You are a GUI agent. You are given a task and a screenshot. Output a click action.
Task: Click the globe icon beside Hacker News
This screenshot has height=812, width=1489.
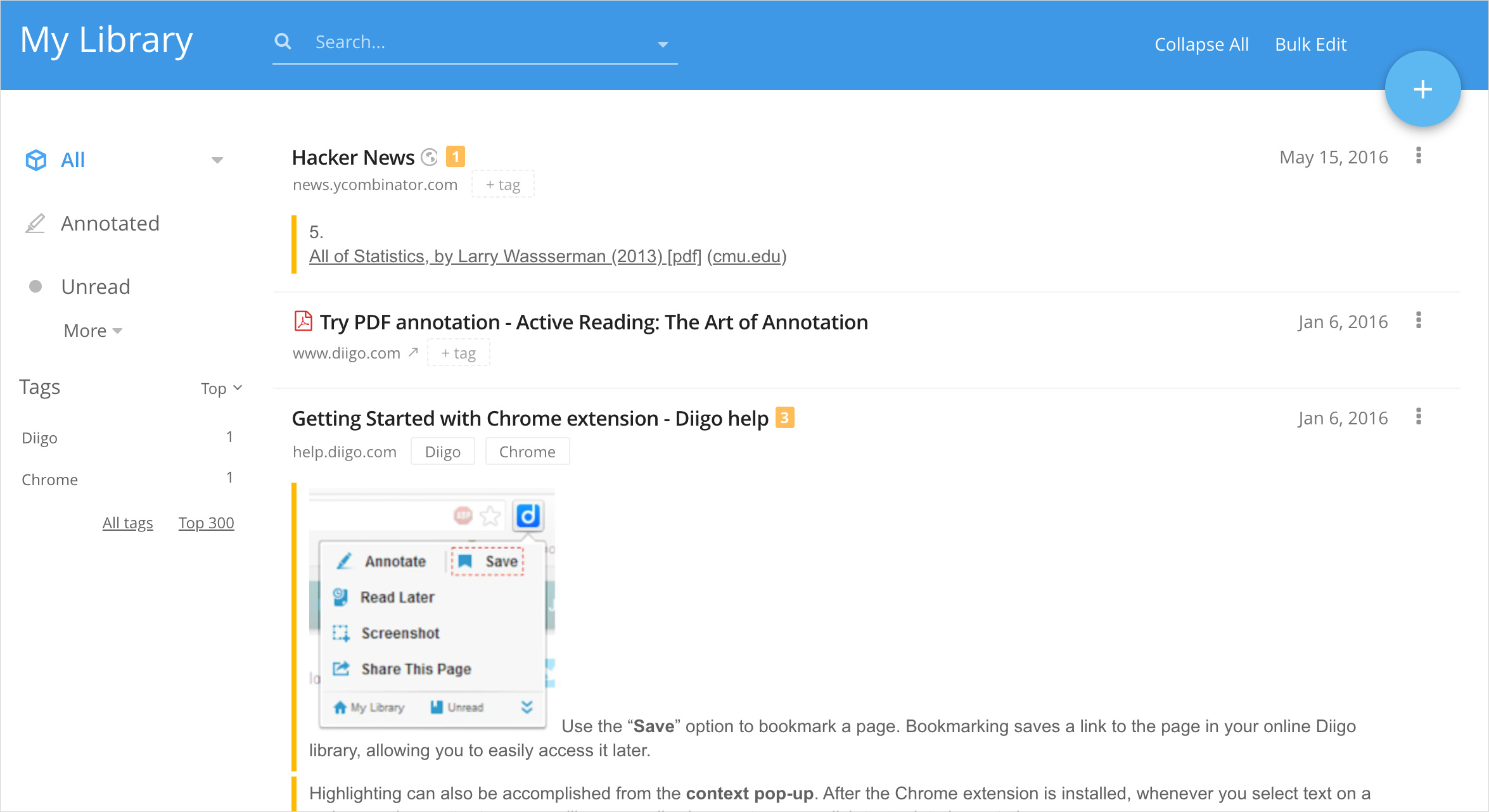(430, 156)
